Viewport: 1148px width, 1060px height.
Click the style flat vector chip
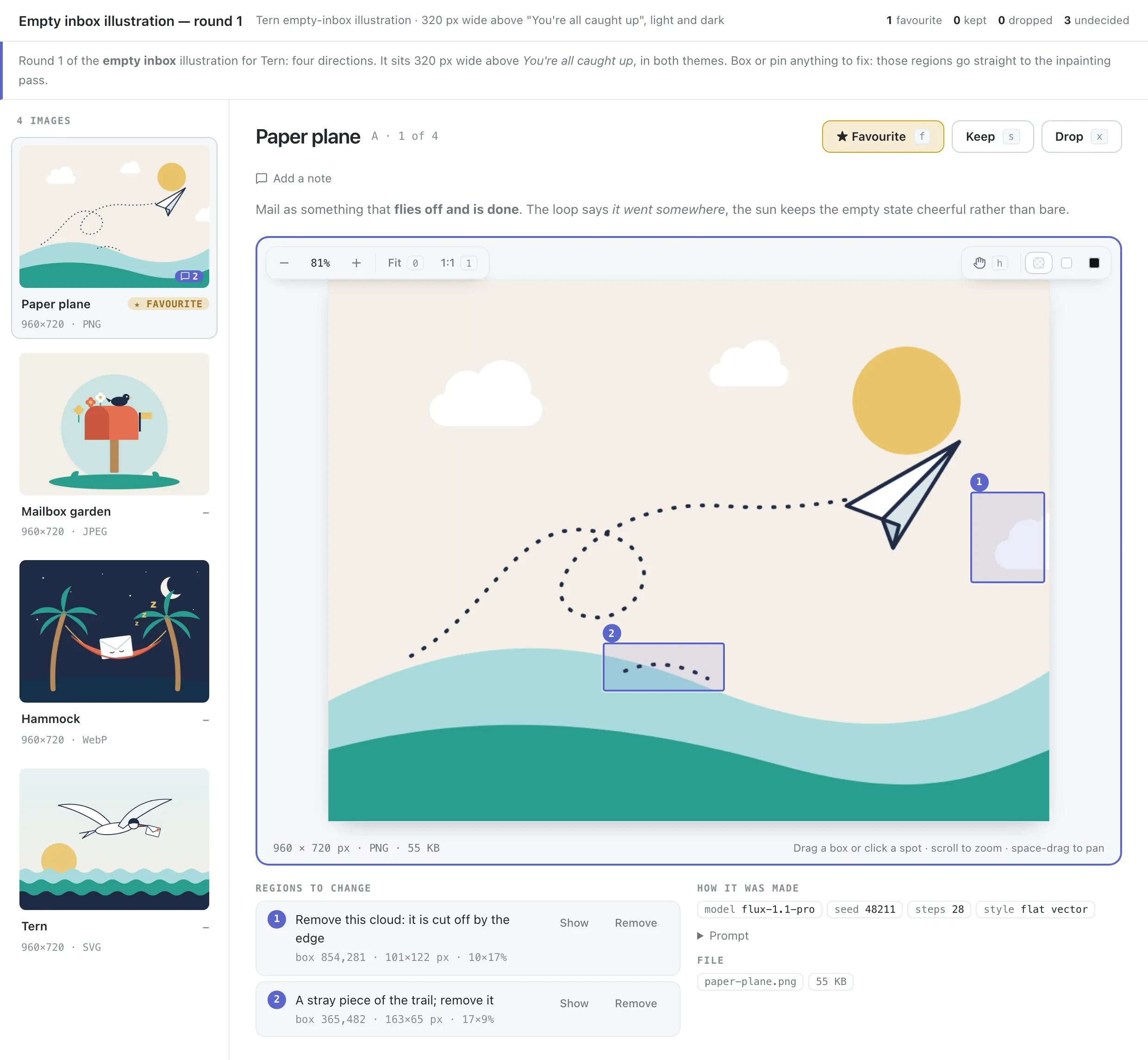(1035, 909)
